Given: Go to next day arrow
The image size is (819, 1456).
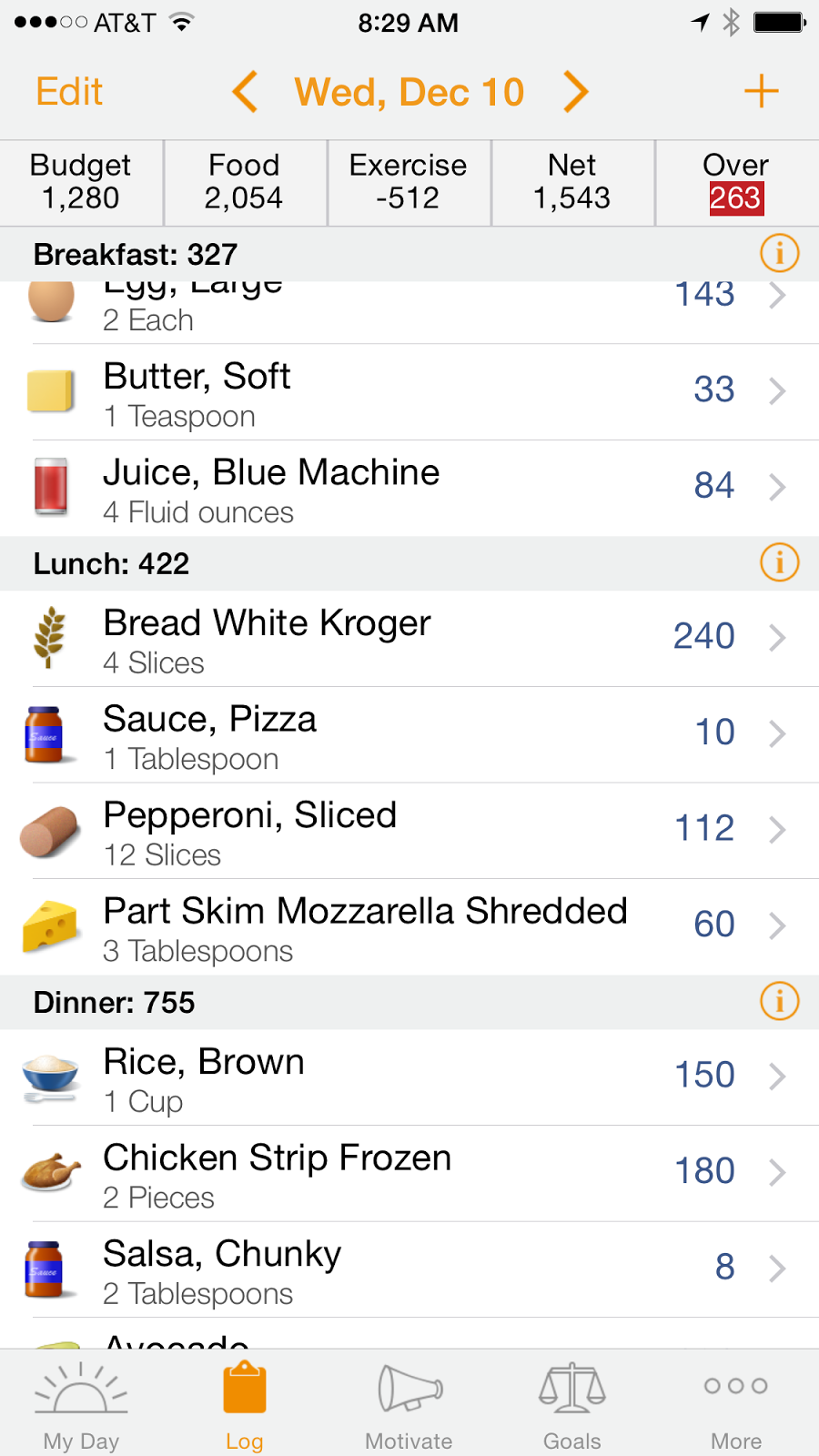Looking at the screenshot, I should point(576,92).
